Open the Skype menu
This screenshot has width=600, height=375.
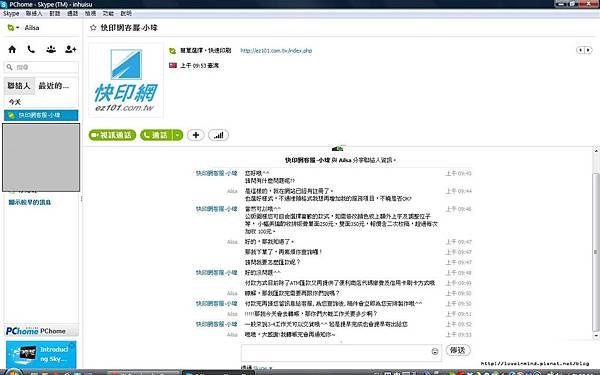click(x=11, y=13)
